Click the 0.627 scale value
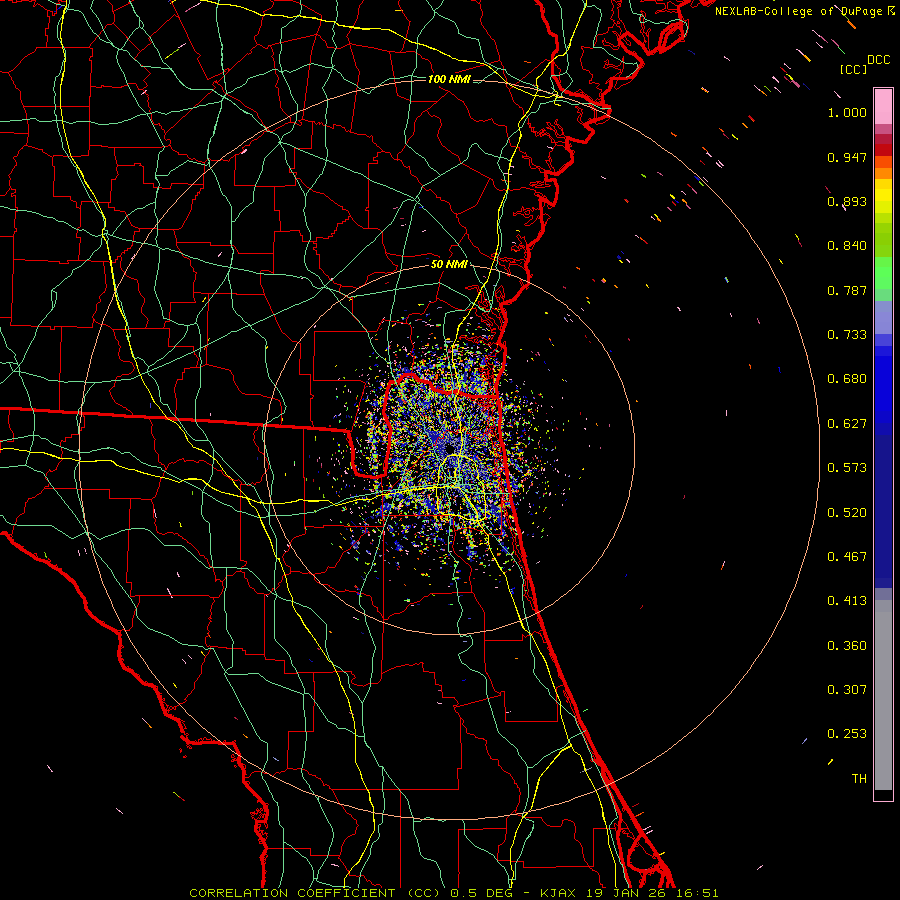 [x=847, y=424]
